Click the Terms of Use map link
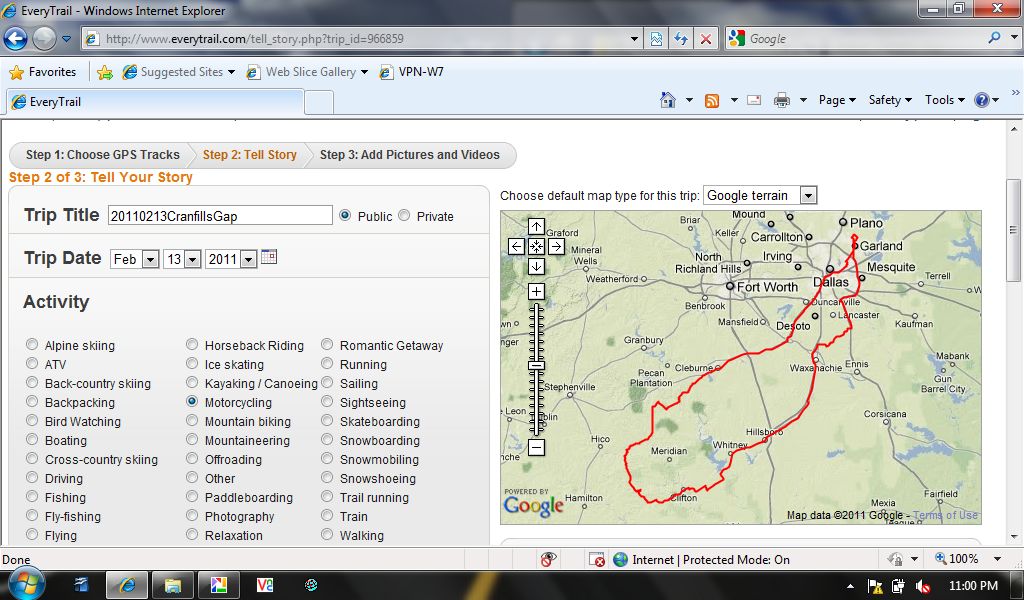Viewport: 1024px width, 600px height. click(946, 515)
